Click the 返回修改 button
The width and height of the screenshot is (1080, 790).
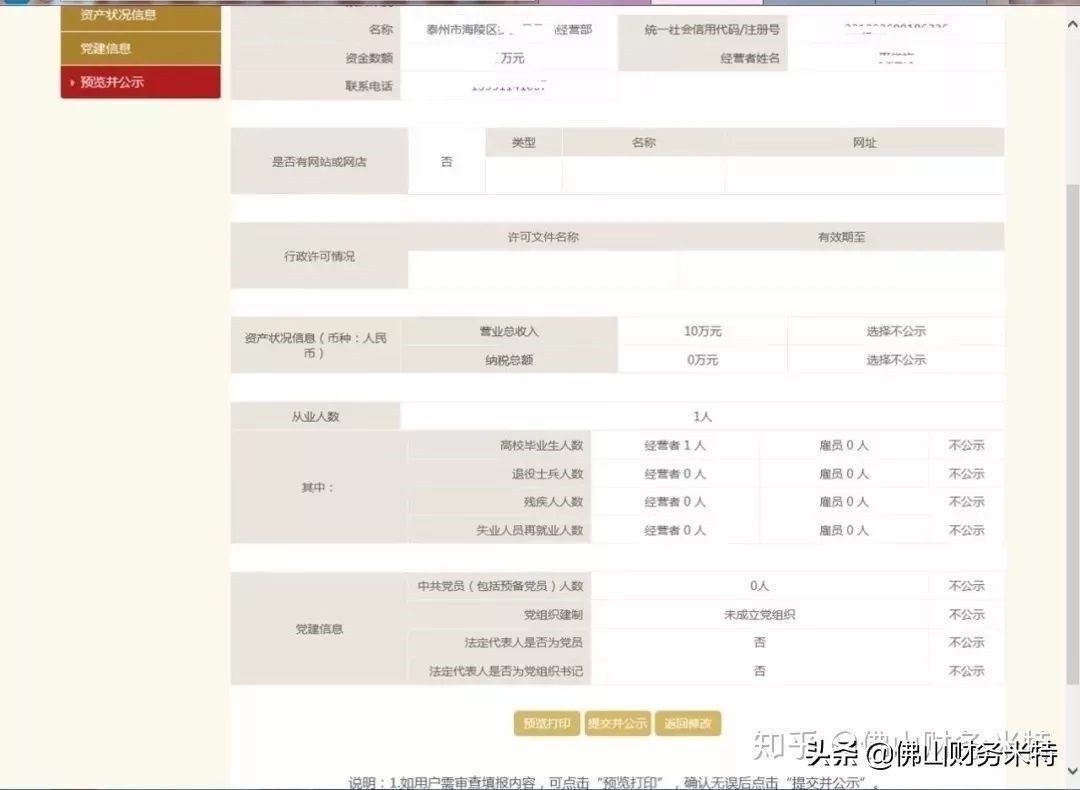688,723
